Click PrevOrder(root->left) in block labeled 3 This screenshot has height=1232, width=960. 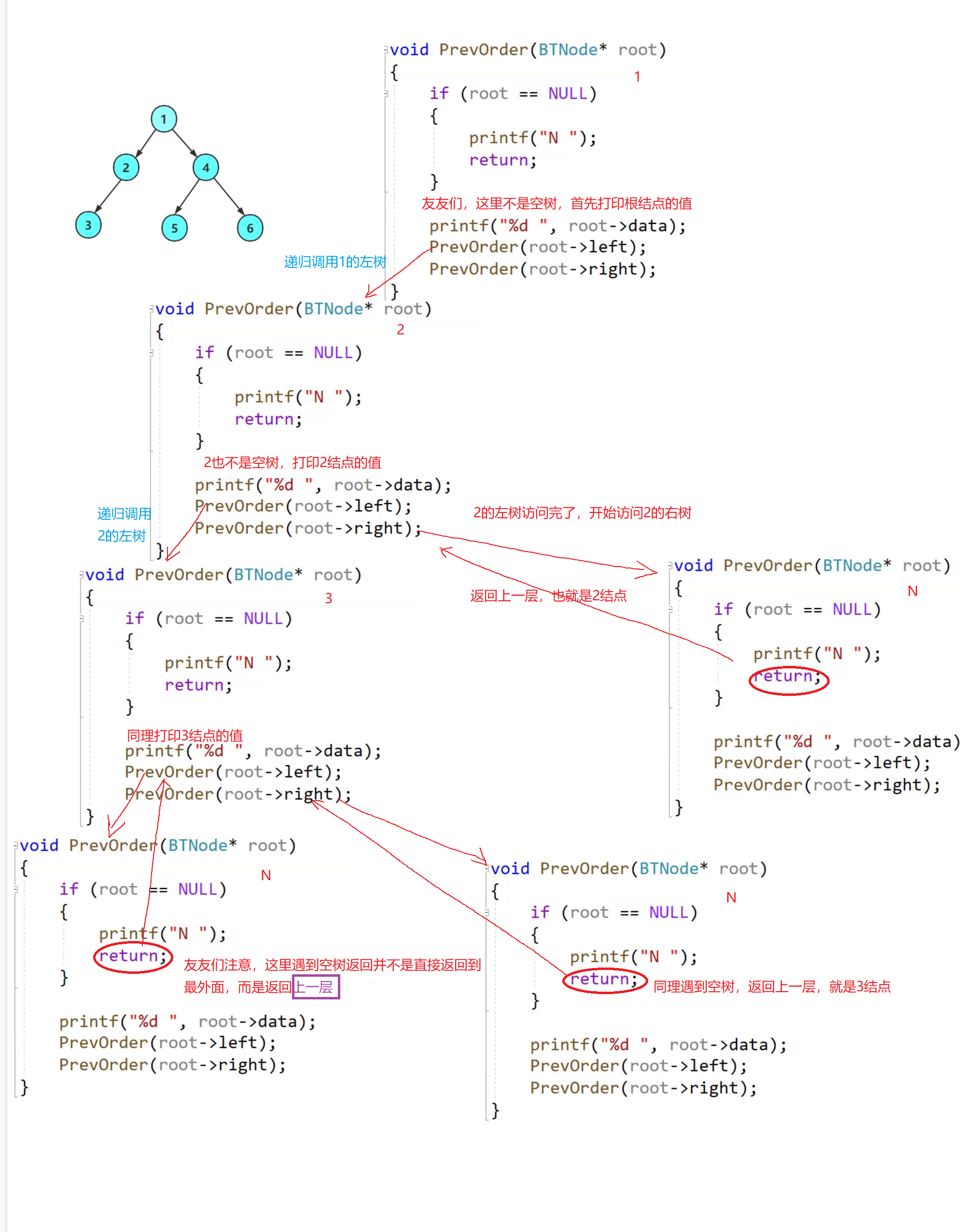233,772
